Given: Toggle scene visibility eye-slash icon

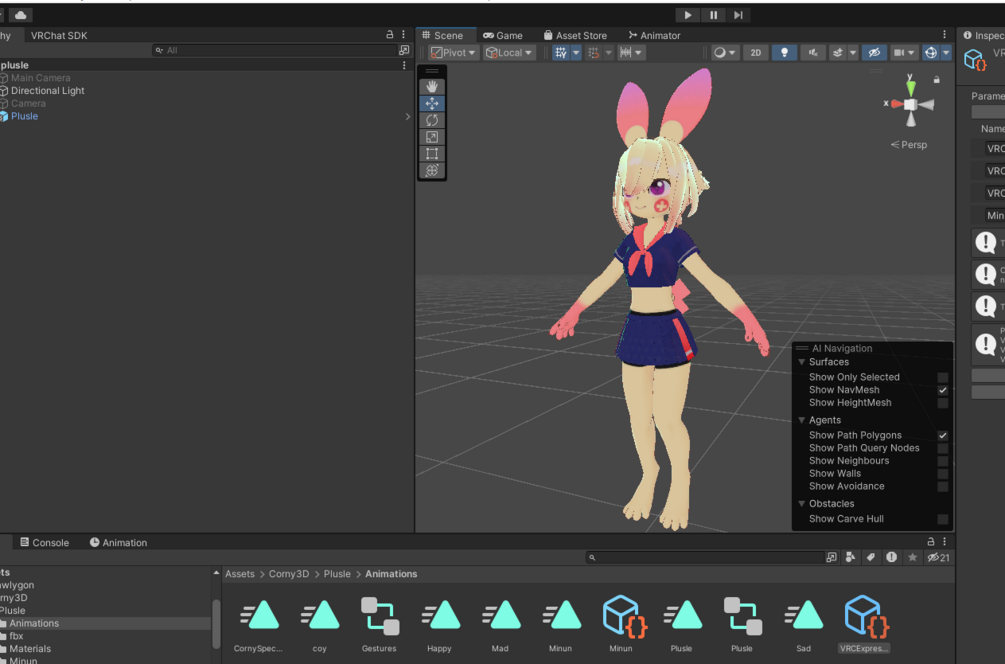Looking at the screenshot, I should point(874,53).
